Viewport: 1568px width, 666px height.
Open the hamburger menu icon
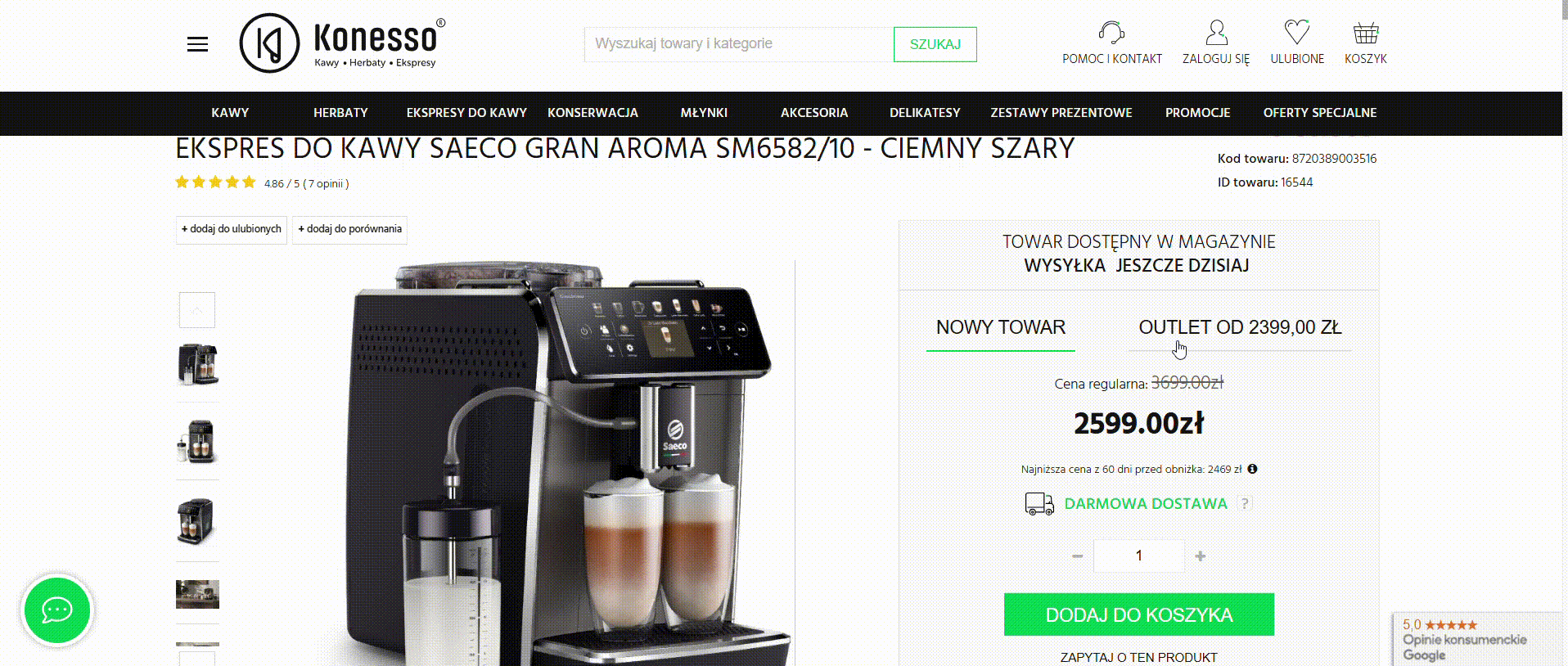(x=197, y=44)
